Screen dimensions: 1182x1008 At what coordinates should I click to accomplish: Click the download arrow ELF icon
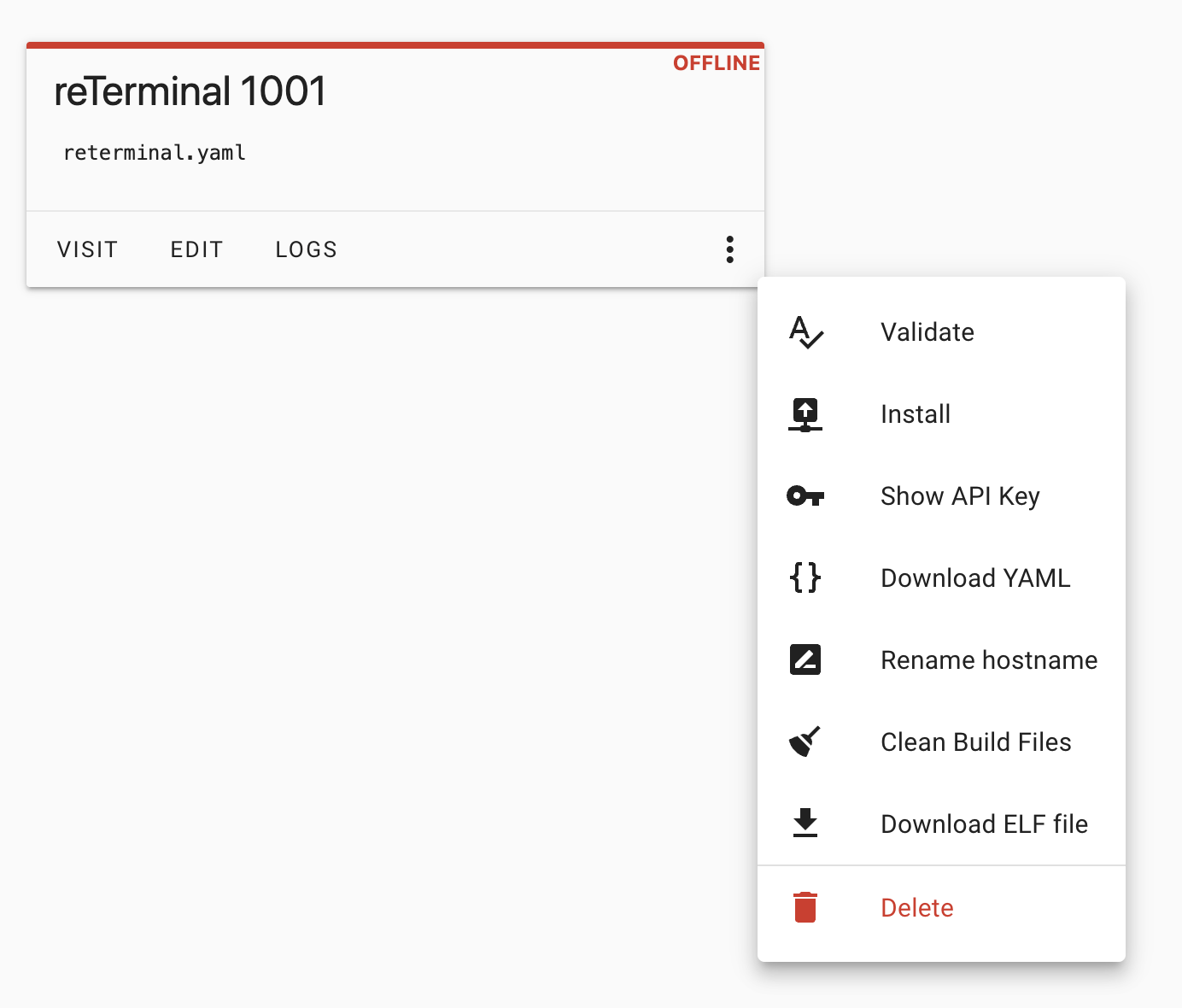pos(805,823)
